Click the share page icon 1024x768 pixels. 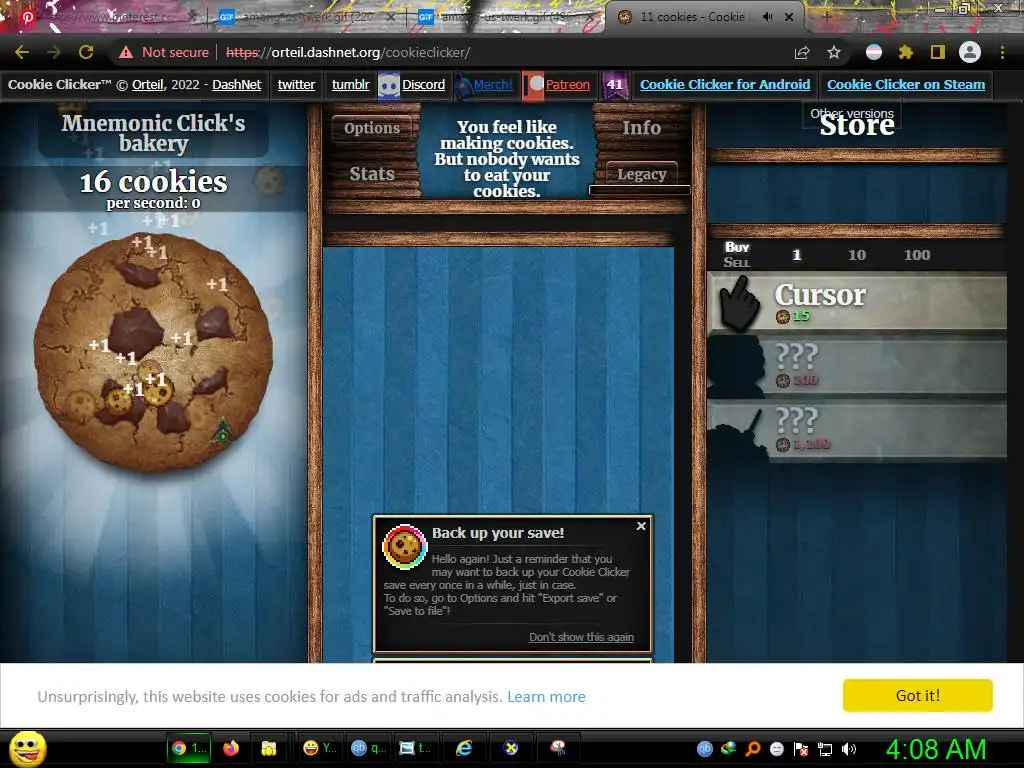click(802, 52)
